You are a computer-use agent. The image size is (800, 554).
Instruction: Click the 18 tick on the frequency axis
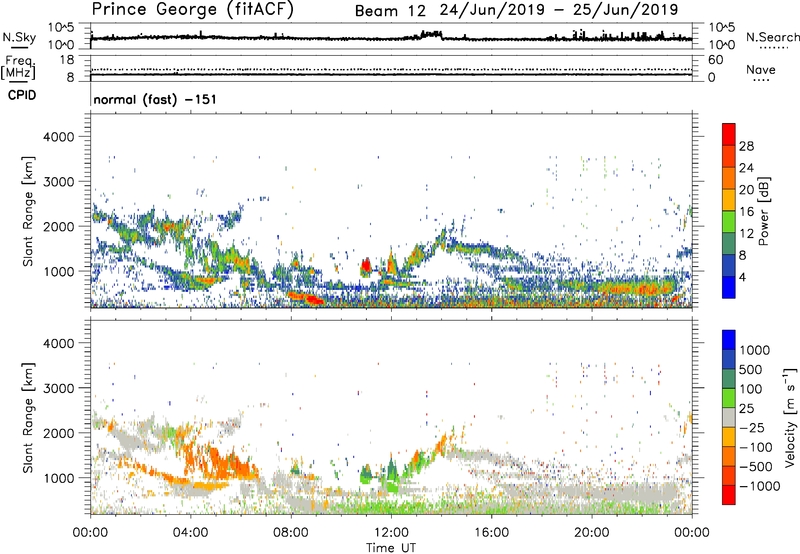click(67, 60)
